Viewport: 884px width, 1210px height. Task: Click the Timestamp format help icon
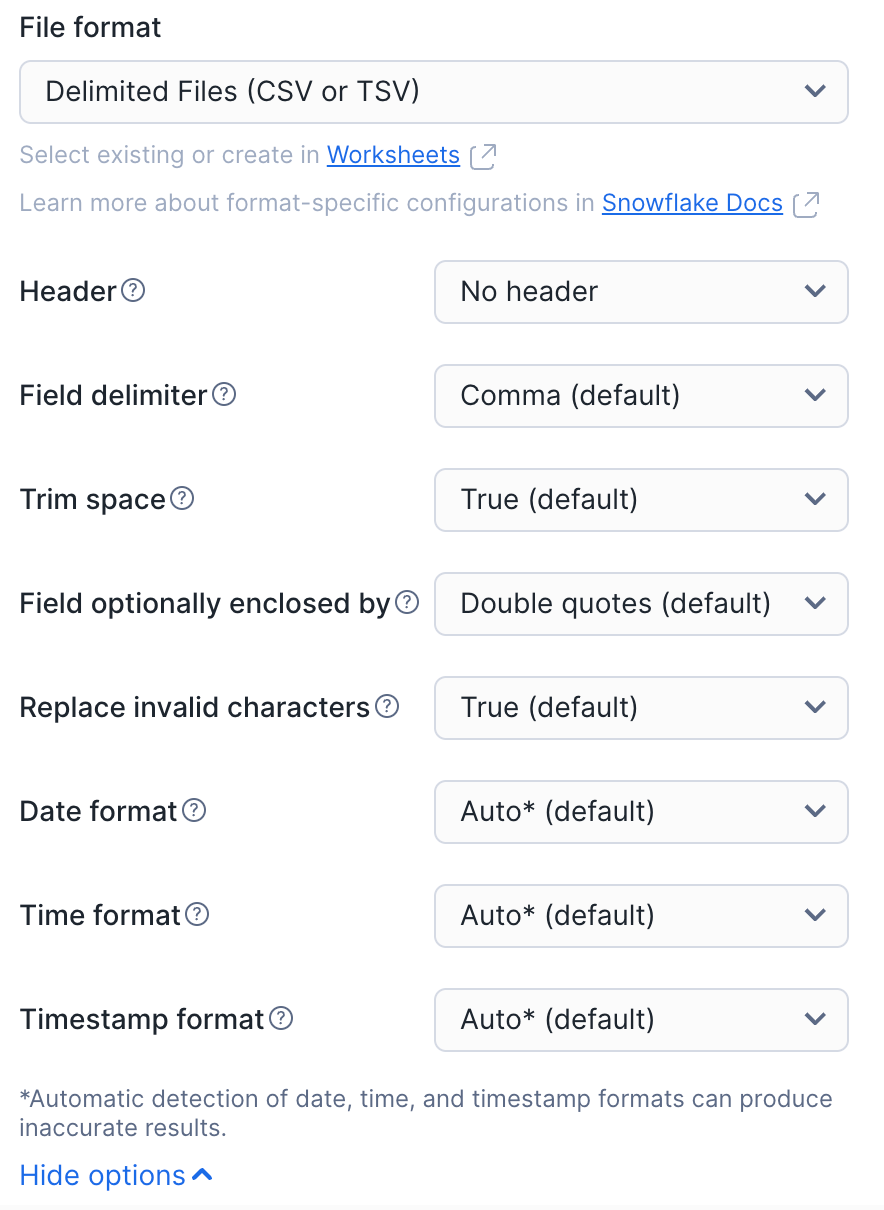[x=281, y=1019]
